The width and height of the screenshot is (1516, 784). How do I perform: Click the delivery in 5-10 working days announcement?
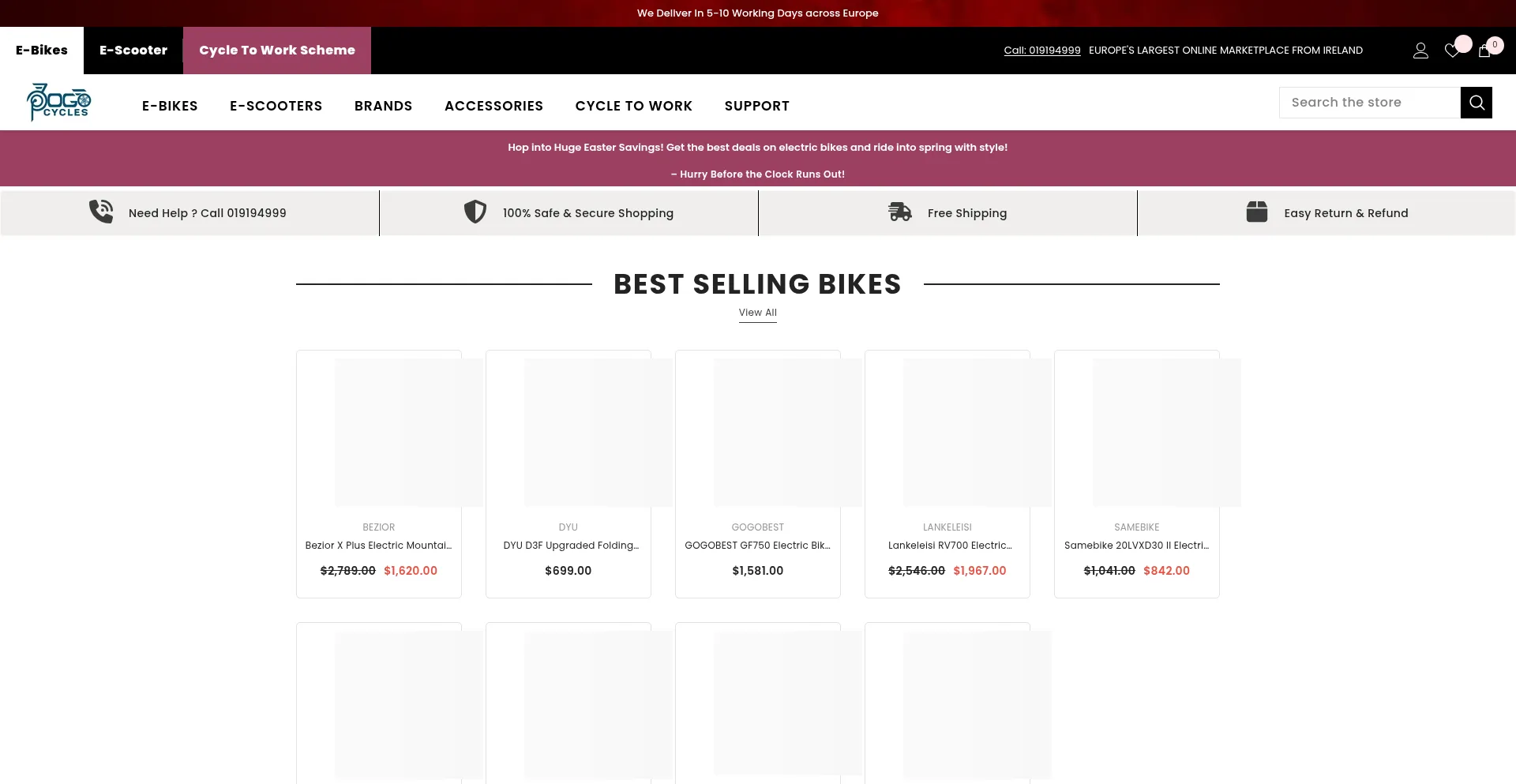click(x=758, y=13)
